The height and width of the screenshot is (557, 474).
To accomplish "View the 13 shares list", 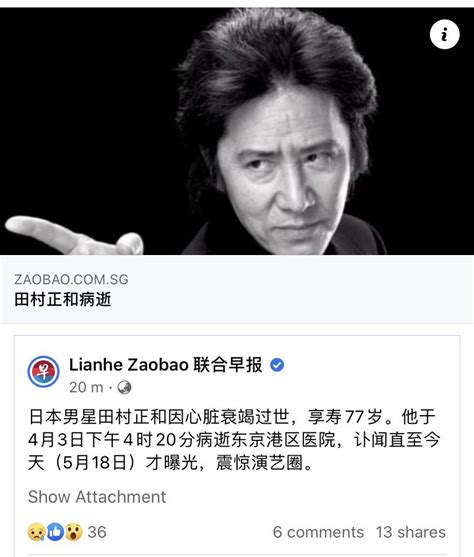I will click(411, 532).
